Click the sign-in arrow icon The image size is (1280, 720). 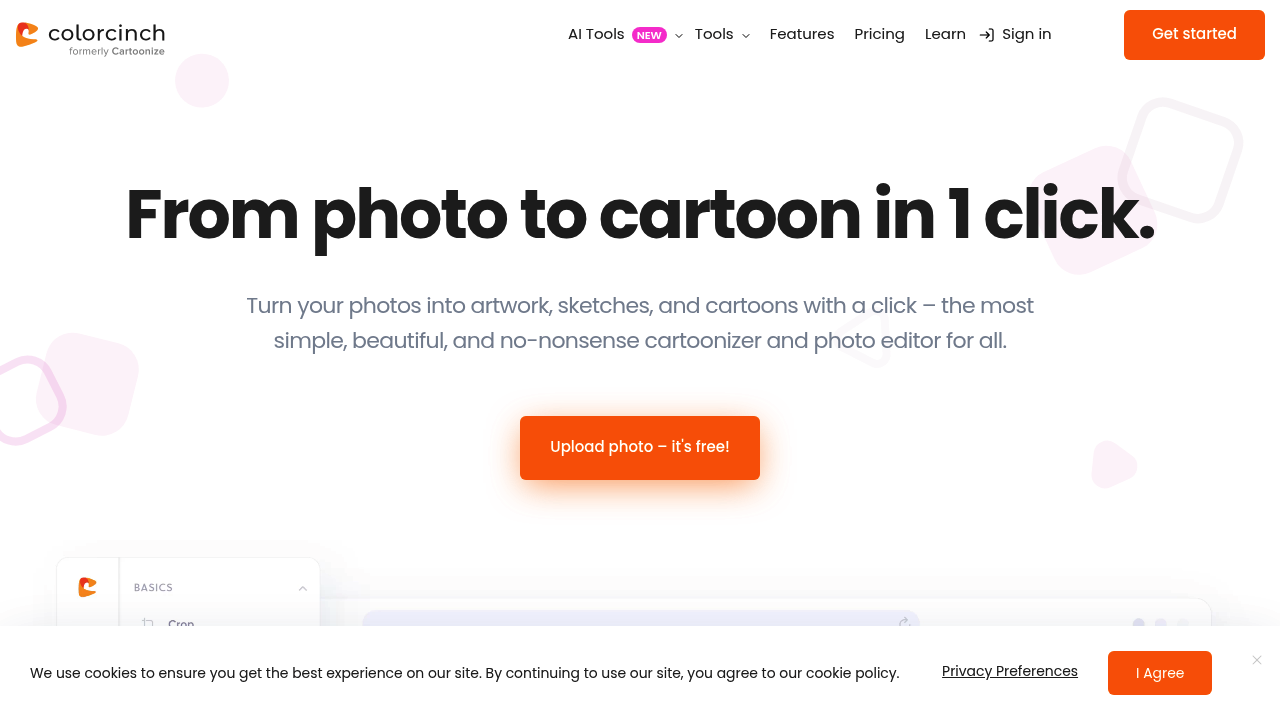[x=987, y=35]
